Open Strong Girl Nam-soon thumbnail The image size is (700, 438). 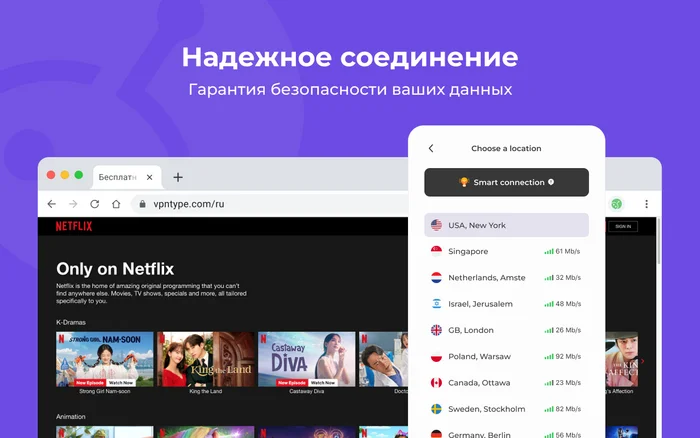[x=104, y=359]
